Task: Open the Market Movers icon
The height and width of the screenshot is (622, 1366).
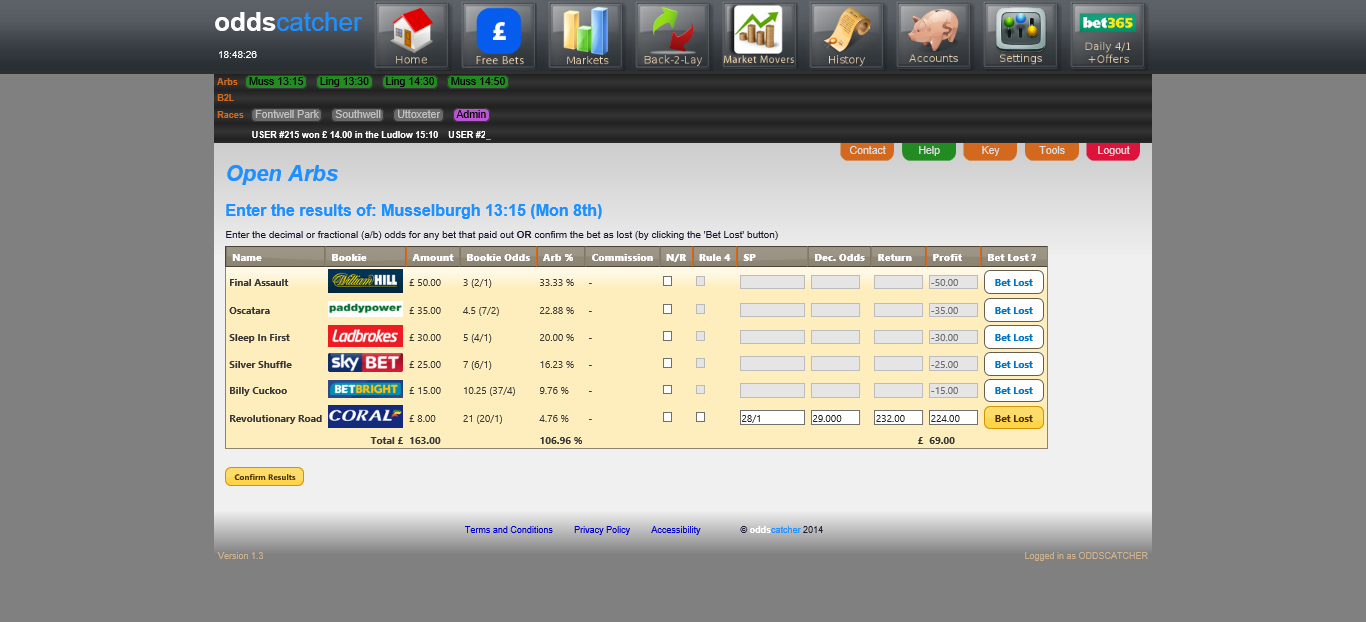Action: click(759, 36)
